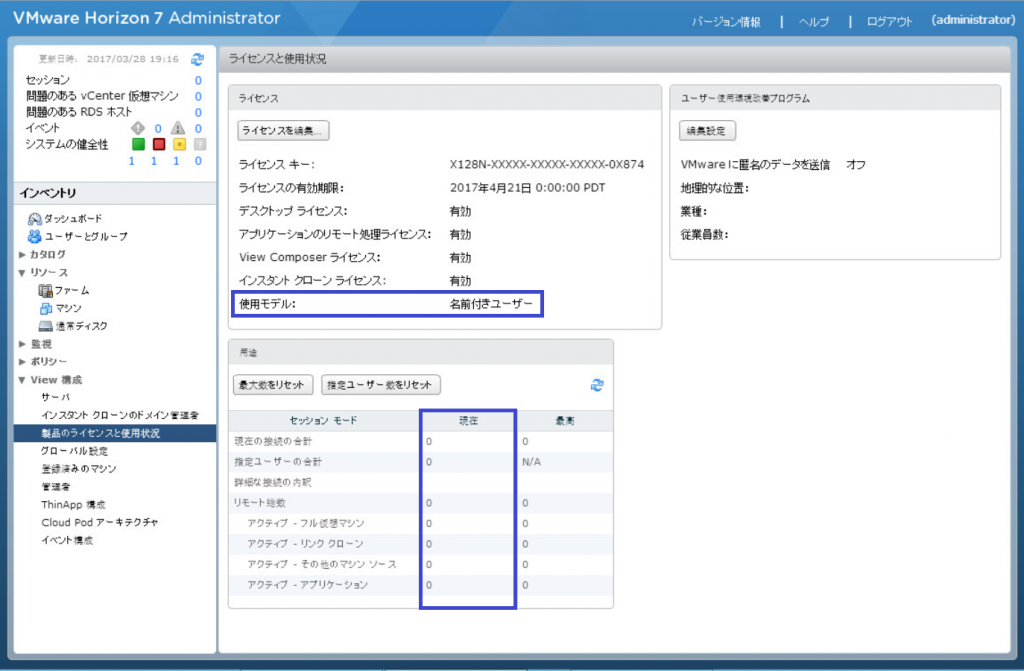Viewport: 1024px width, 671px height.
Task: Open サーバ under View 構成
Action: point(56,397)
